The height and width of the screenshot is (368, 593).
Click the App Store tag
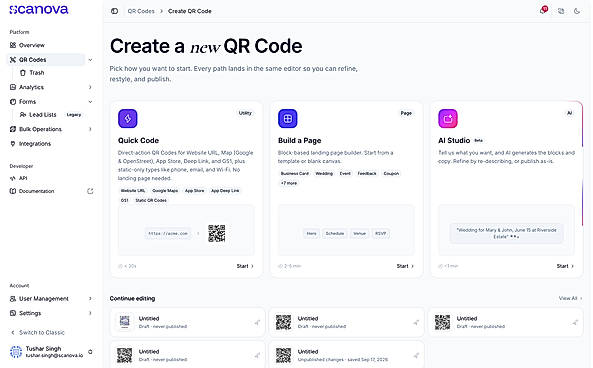[194, 191]
